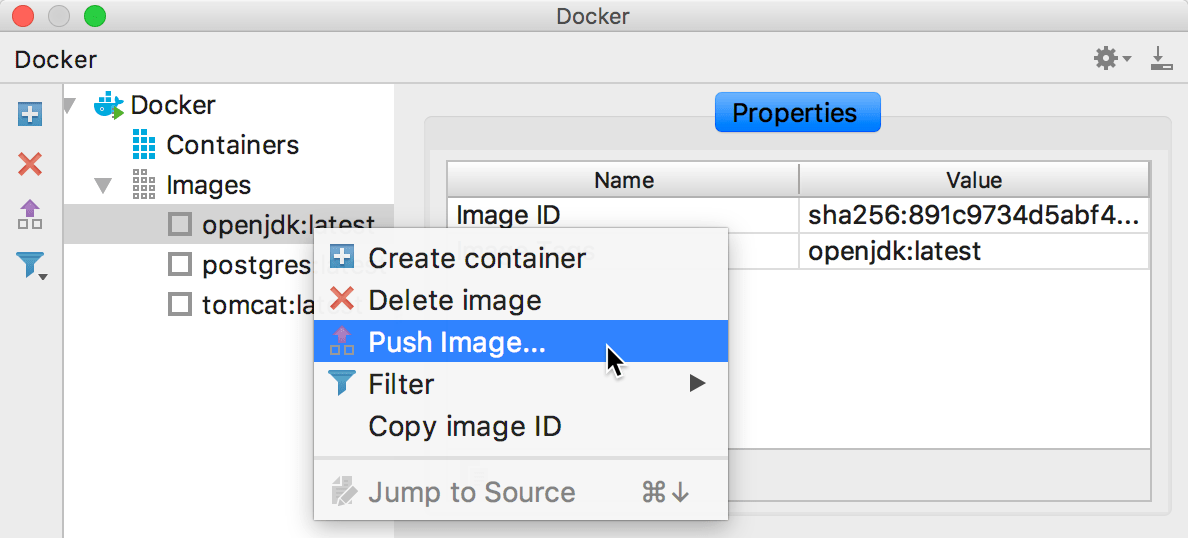
Task: Toggle the openjdk:latest checkbox
Action: [180, 225]
